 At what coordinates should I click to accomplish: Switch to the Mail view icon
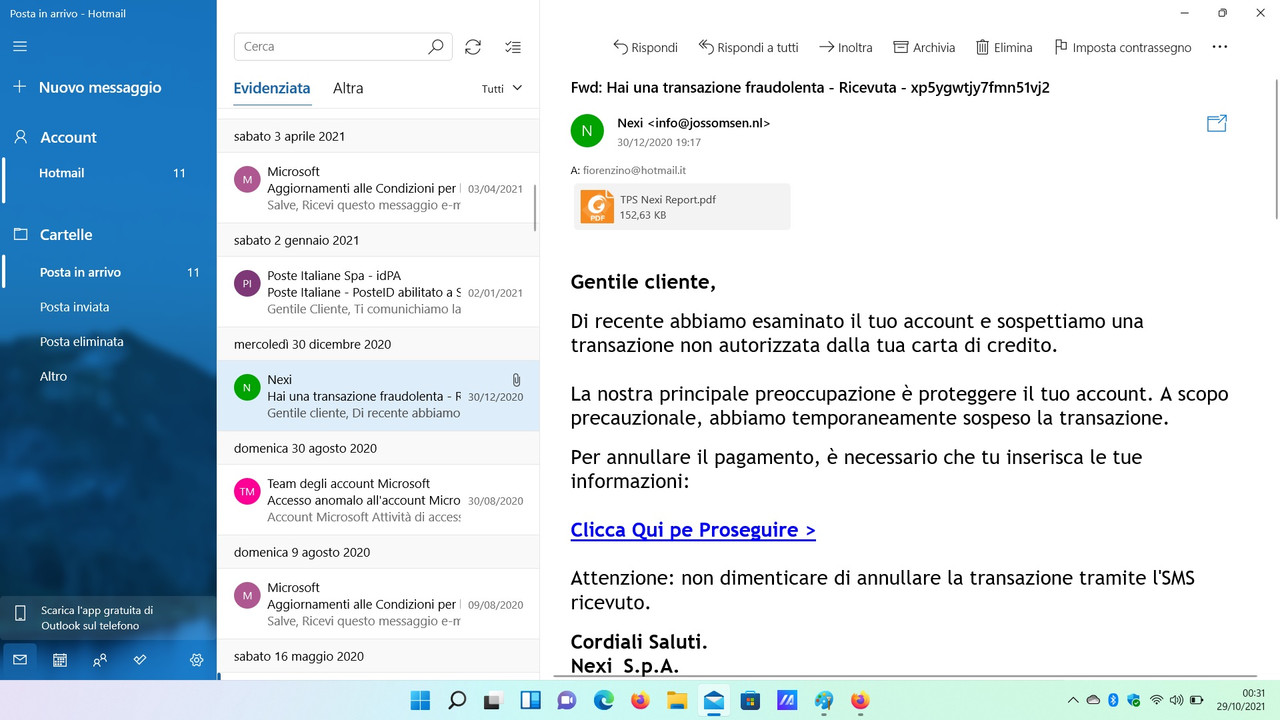[x=20, y=660]
